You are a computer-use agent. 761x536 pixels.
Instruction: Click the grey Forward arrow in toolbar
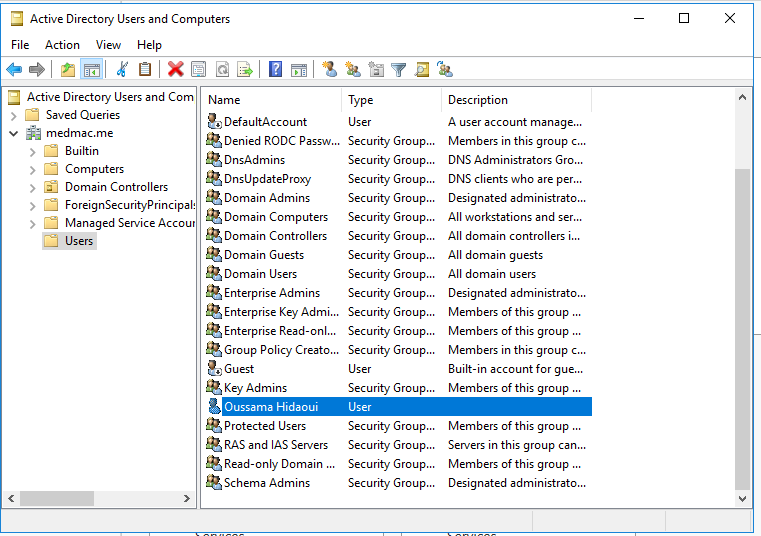[37, 70]
